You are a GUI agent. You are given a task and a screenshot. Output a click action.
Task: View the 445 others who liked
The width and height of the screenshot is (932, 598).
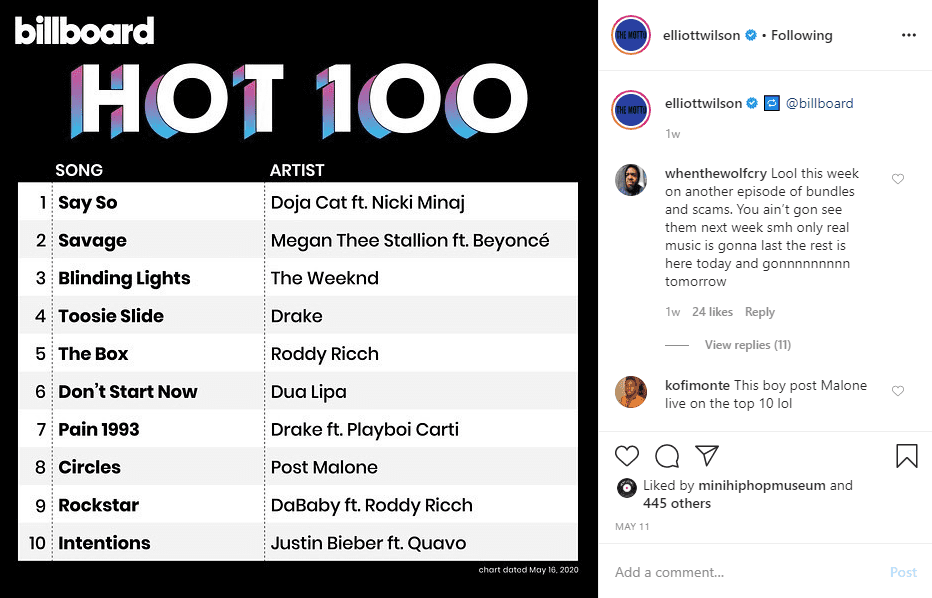676,503
